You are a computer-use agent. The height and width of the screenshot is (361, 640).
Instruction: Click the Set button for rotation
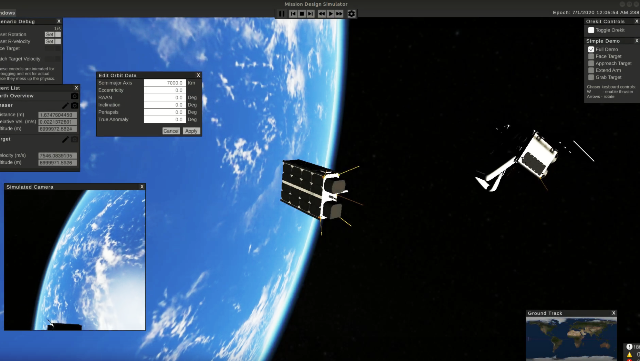[x=50, y=35]
